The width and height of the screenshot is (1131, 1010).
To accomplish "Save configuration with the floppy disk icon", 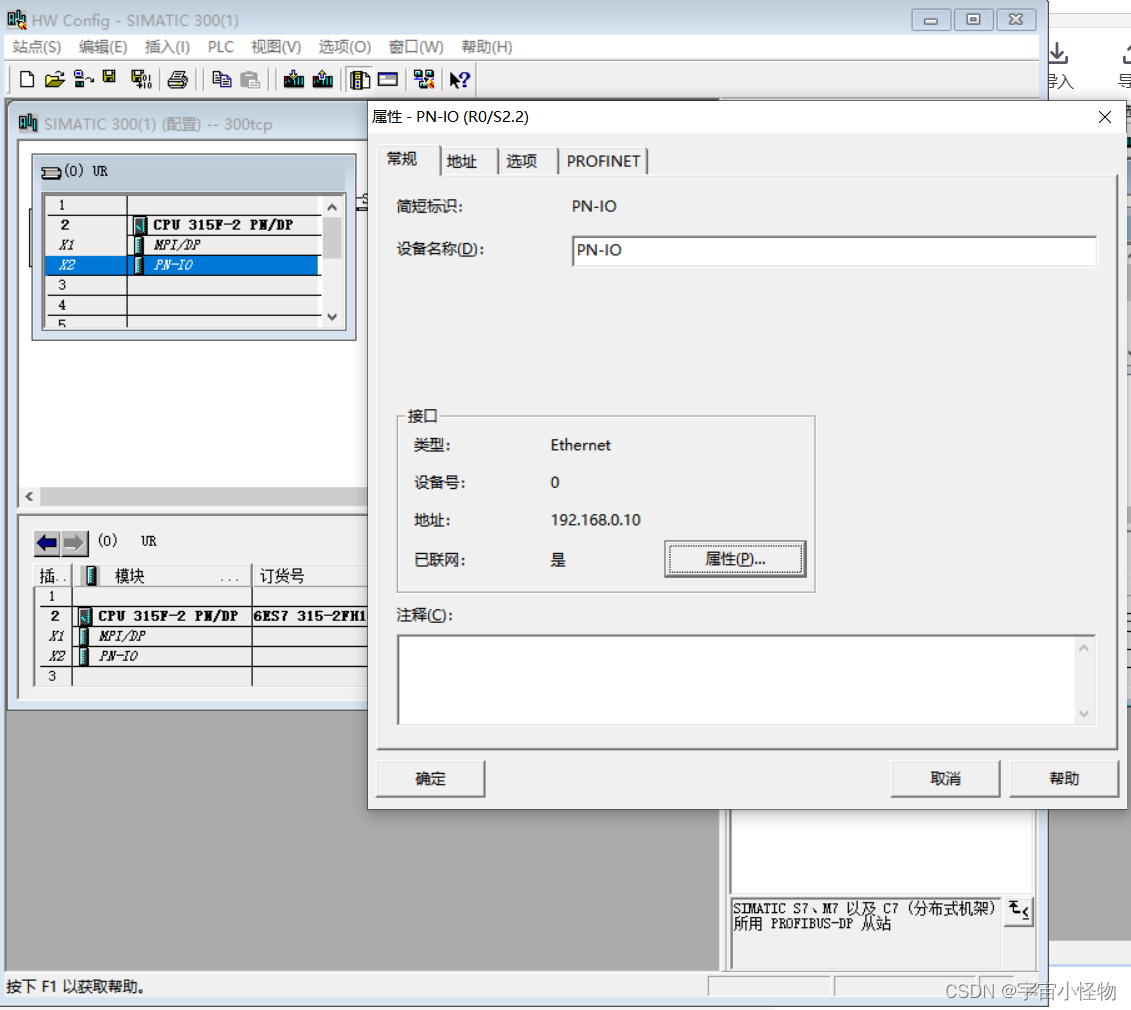I will tap(109, 77).
